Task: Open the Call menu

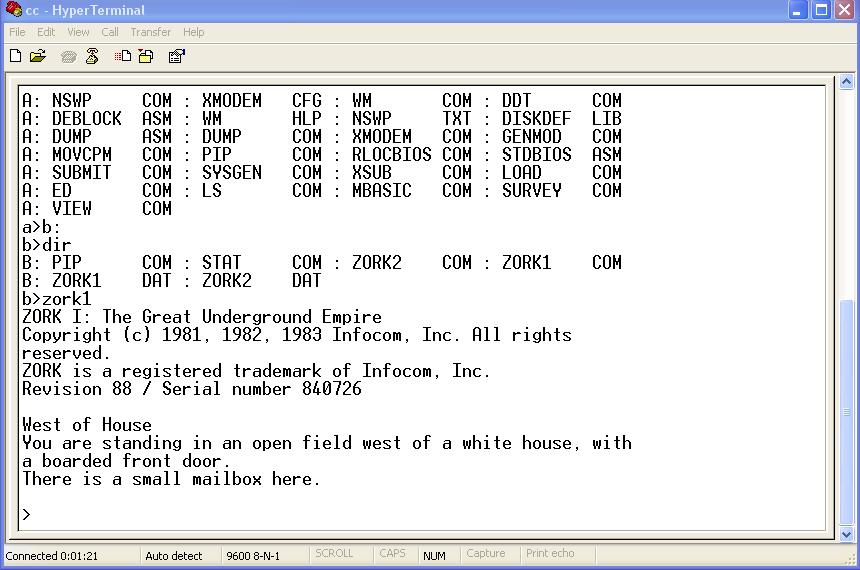Action: point(110,32)
